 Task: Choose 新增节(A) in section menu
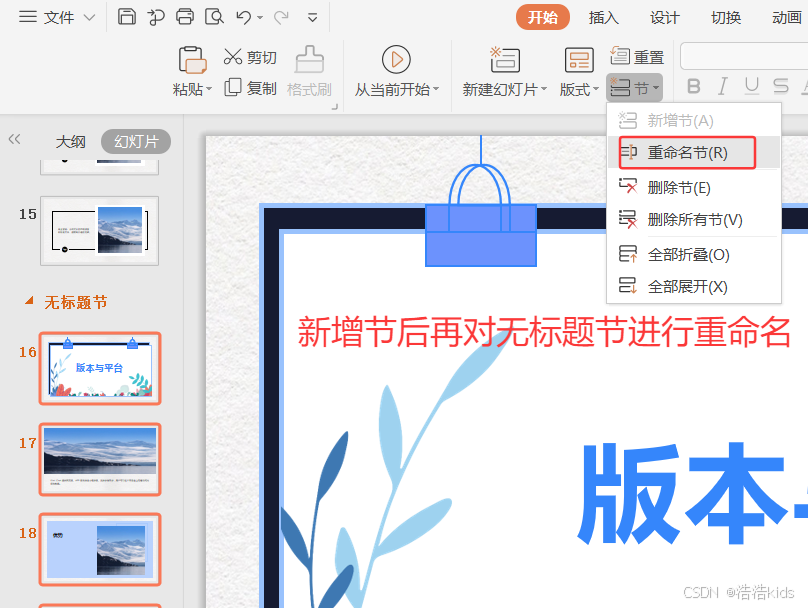tap(694, 121)
